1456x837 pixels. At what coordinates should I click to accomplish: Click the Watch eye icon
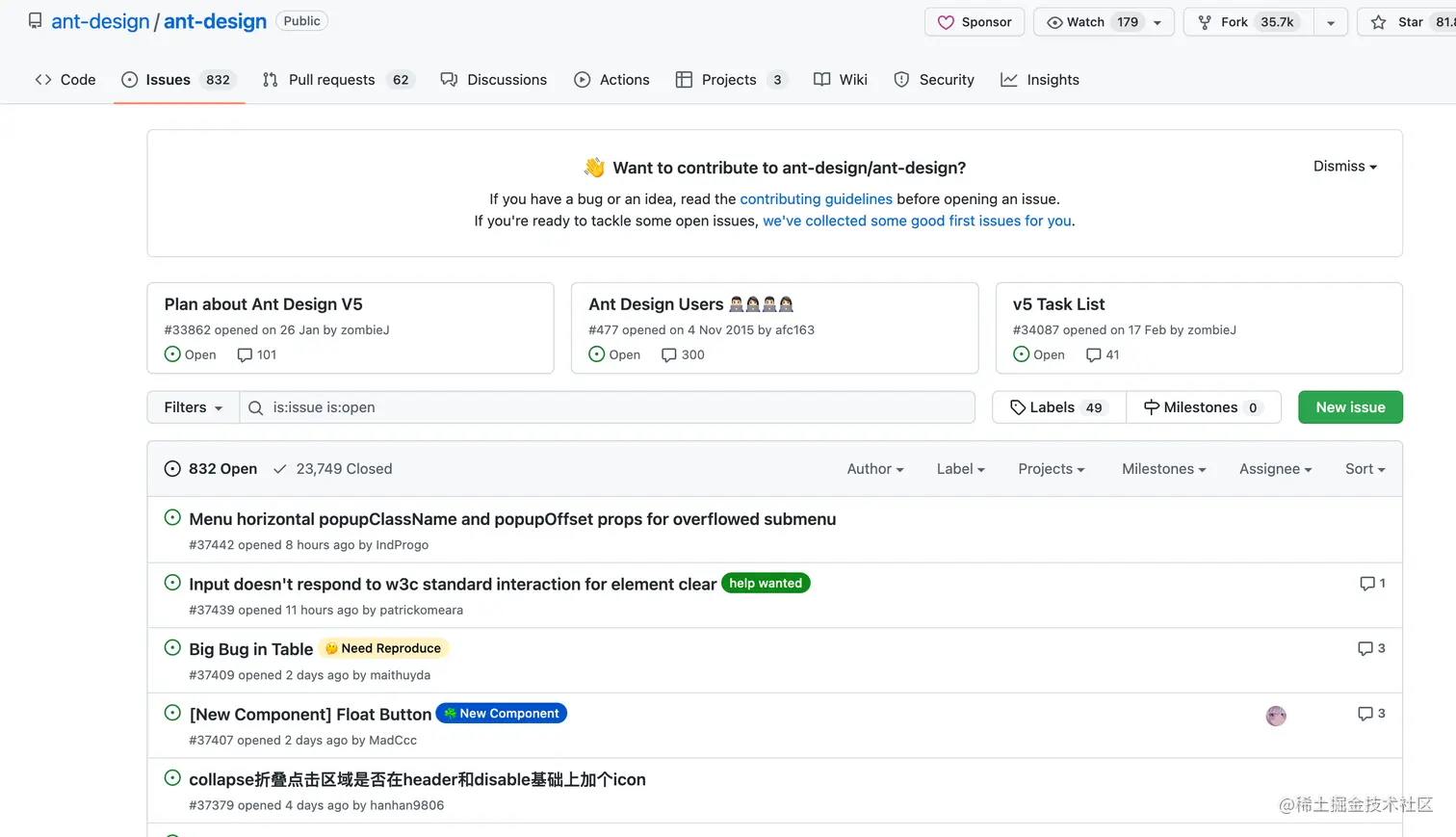pos(1054,22)
